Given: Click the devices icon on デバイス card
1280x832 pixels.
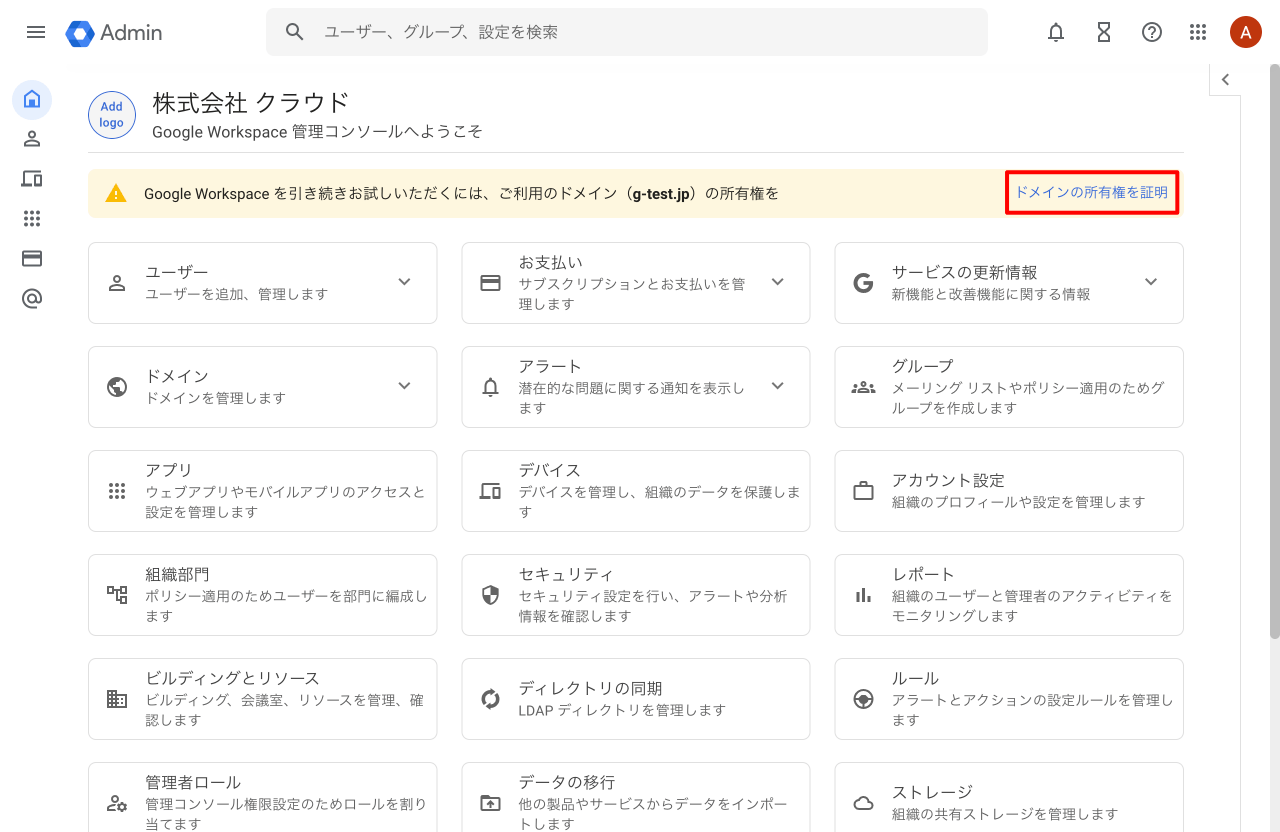Looking at the screenshot, I should coord(490,491).
